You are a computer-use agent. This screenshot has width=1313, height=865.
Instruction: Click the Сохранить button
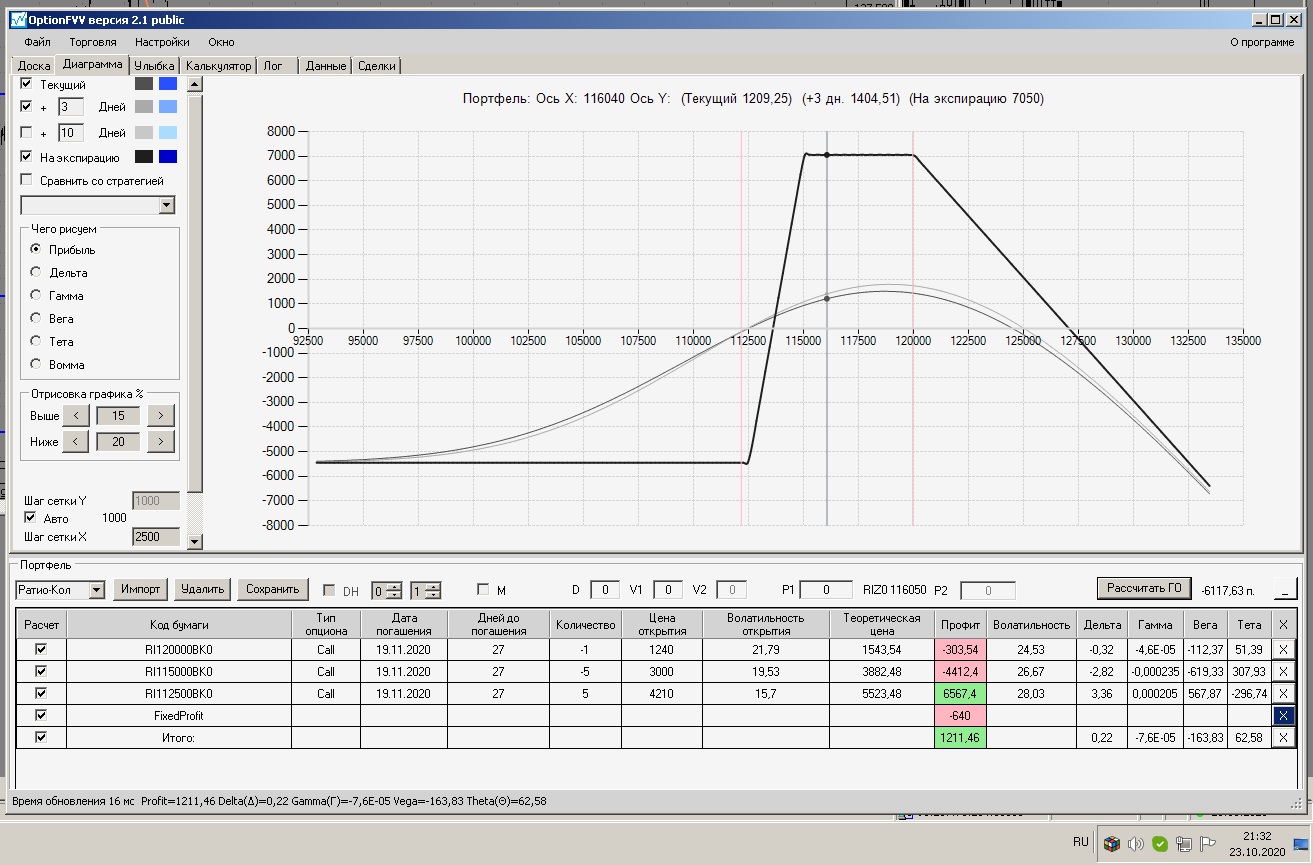(x=272, y=589)
